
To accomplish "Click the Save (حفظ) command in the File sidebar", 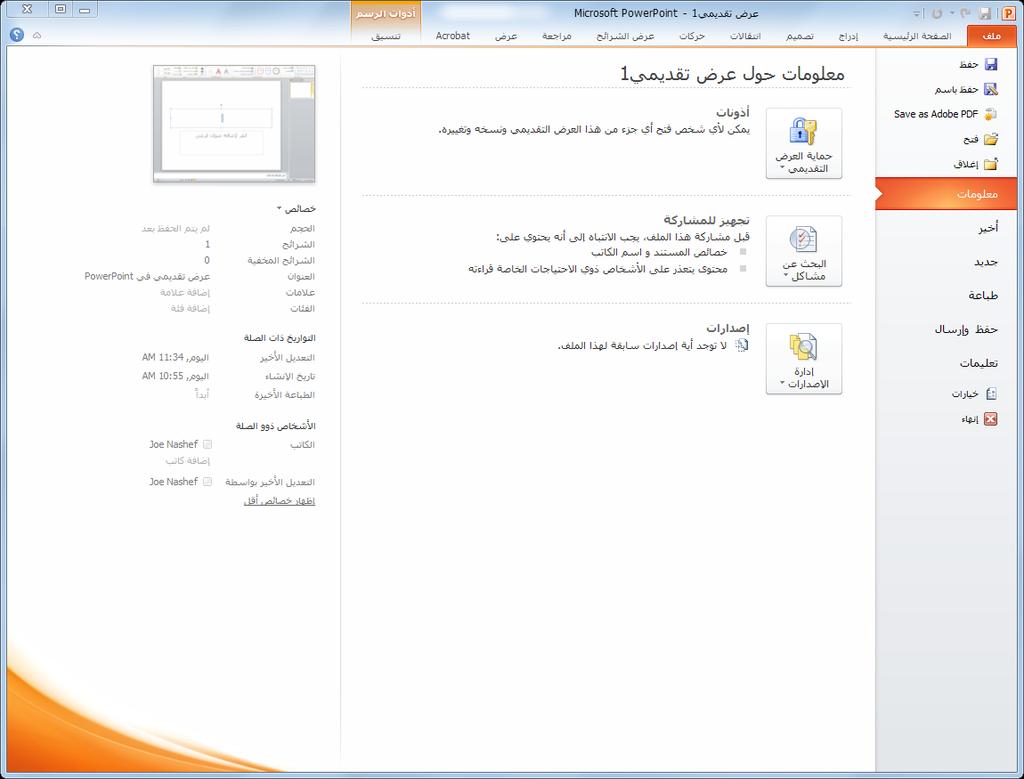I will tap(978, 64).
